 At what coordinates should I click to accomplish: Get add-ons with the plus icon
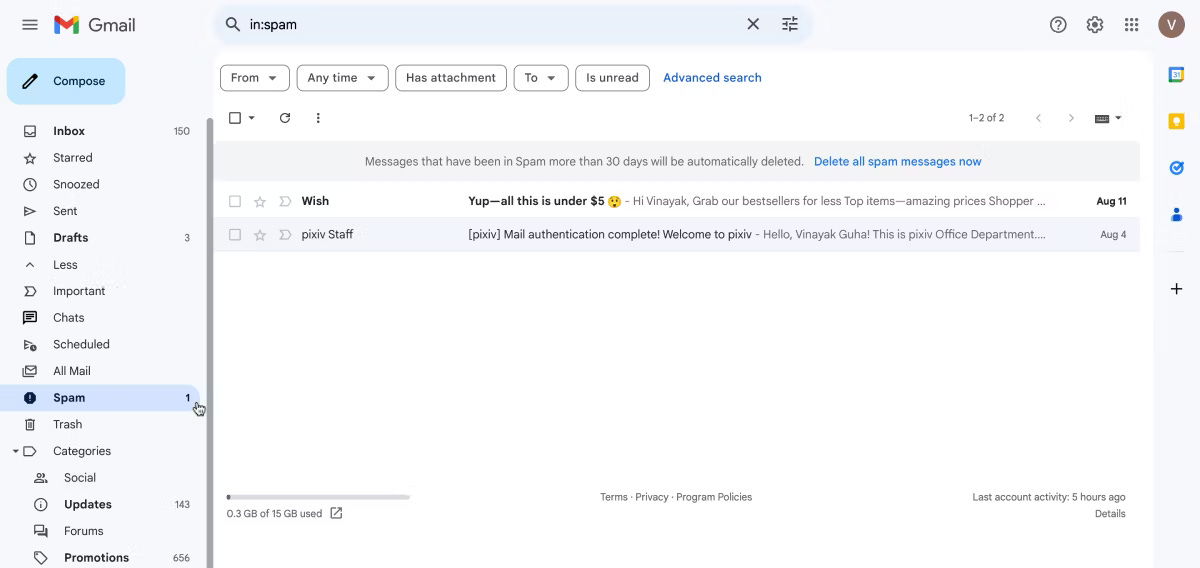pyautogui.click(x=1177, y=289)
